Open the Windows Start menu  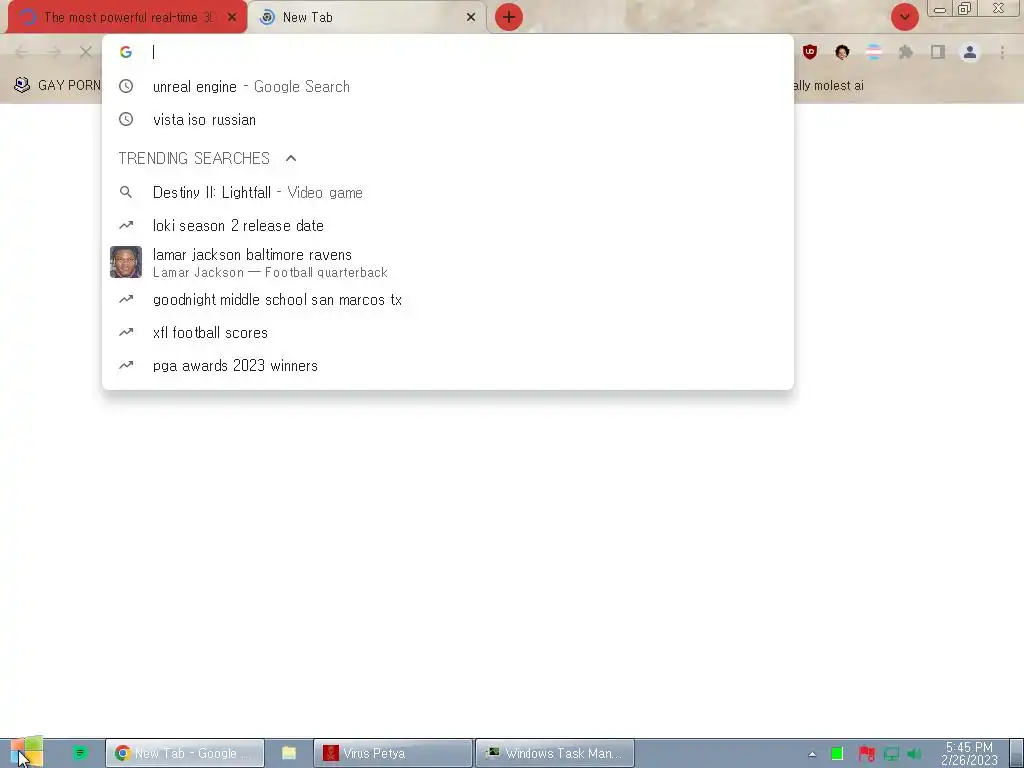point(26,752)
